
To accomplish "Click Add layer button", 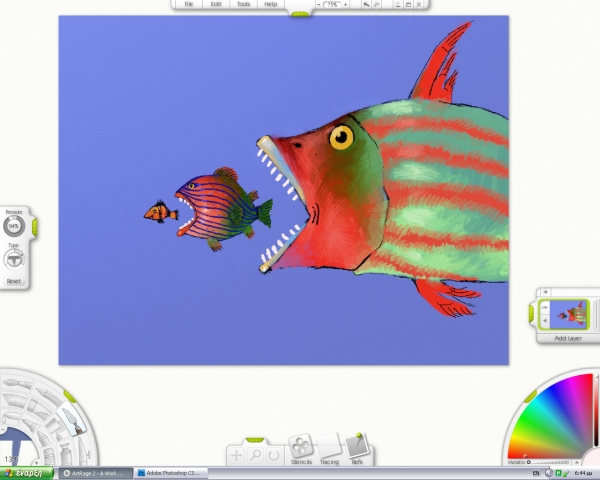I will [568, 338].
